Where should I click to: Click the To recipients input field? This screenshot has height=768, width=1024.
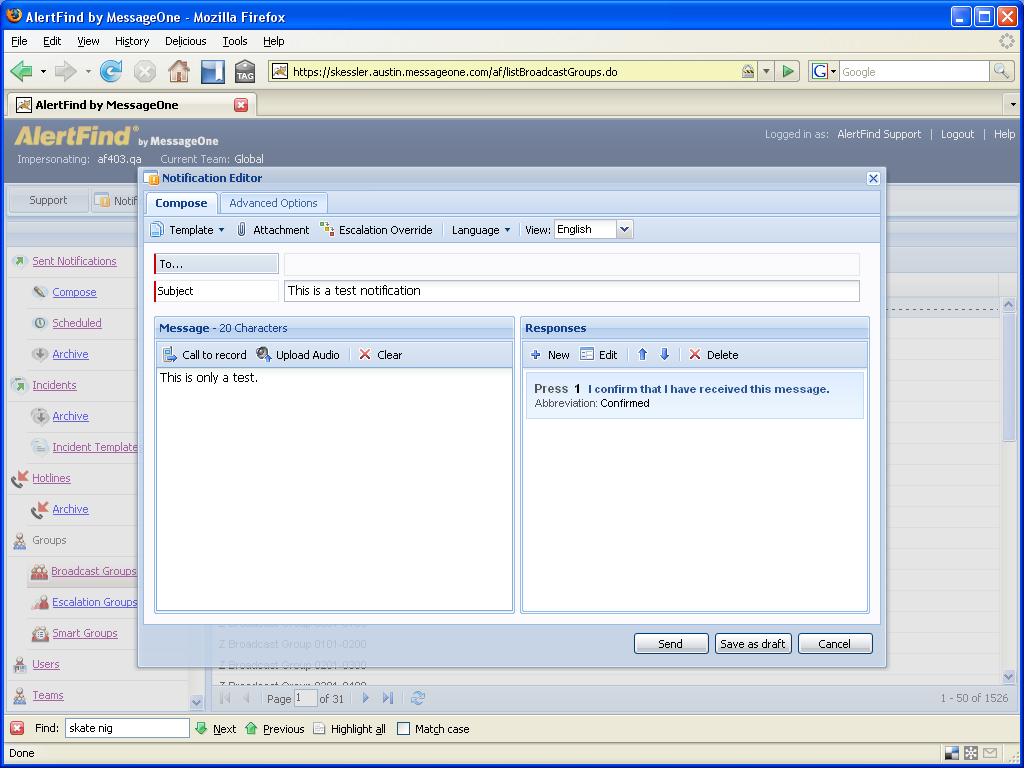(571, 264)
